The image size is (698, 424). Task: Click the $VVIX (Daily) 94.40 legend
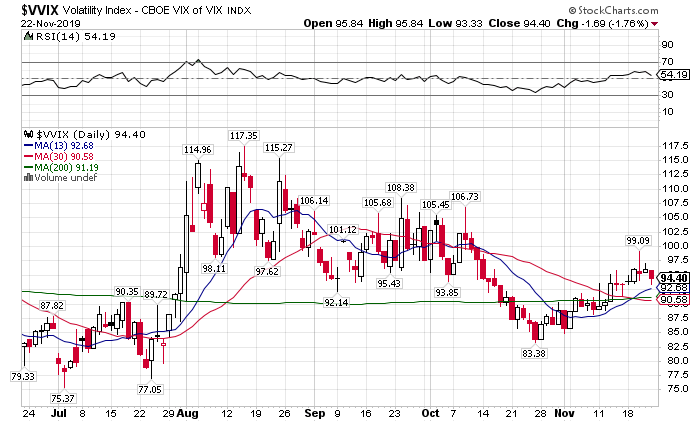click(x=91, y=135)
